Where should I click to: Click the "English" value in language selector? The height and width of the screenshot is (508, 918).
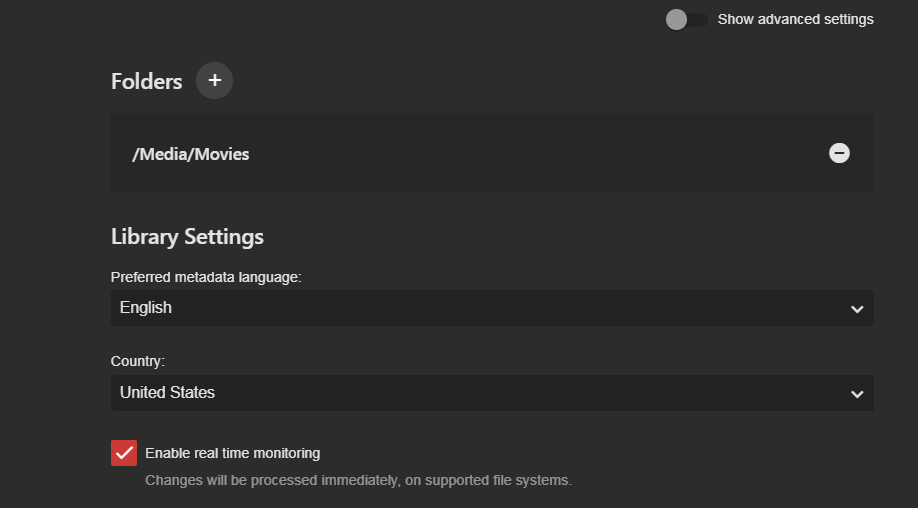click(x=146, y=308)
